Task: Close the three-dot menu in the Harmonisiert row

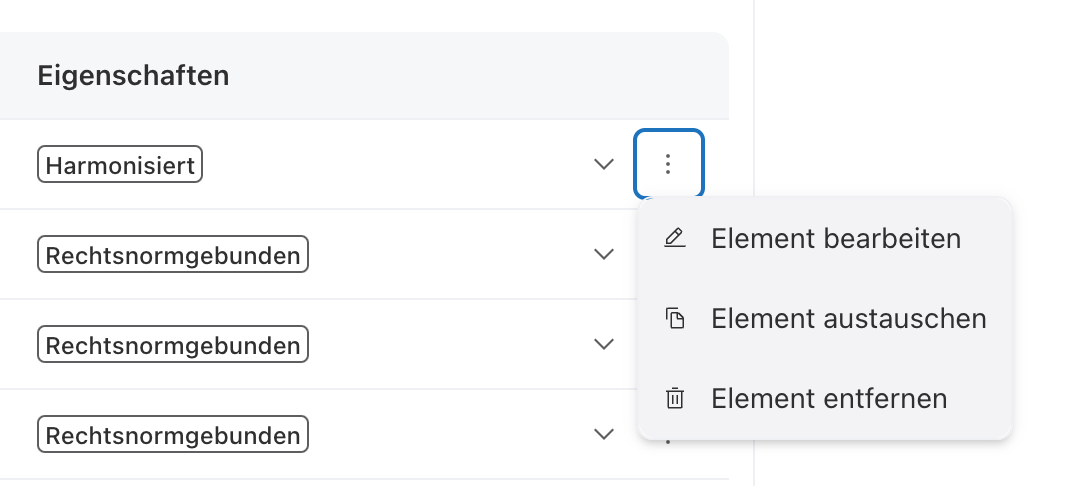Action: pyautogui.click(x=669, y=164)
